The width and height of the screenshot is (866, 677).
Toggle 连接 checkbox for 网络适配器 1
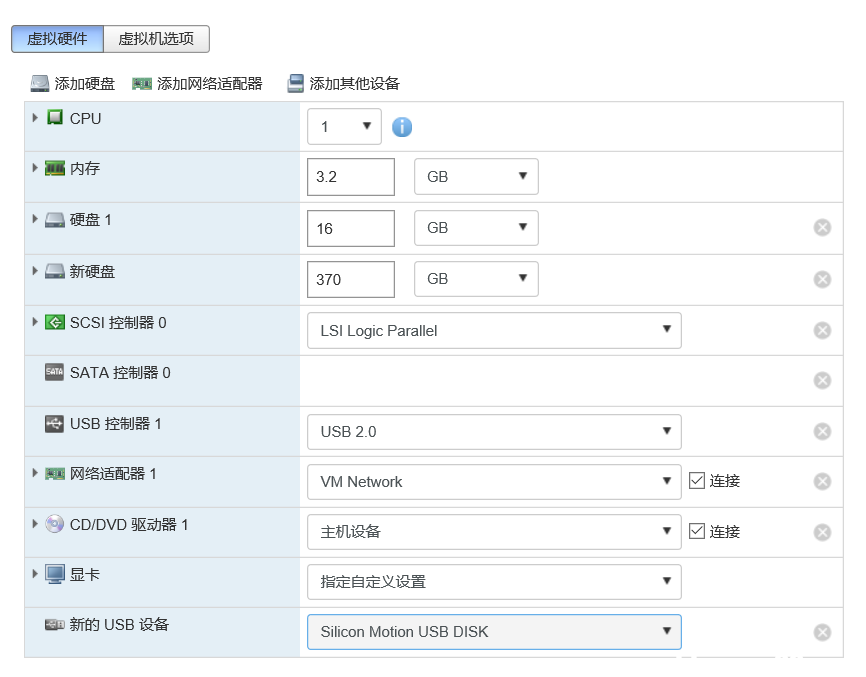click(x=698, y=481)
